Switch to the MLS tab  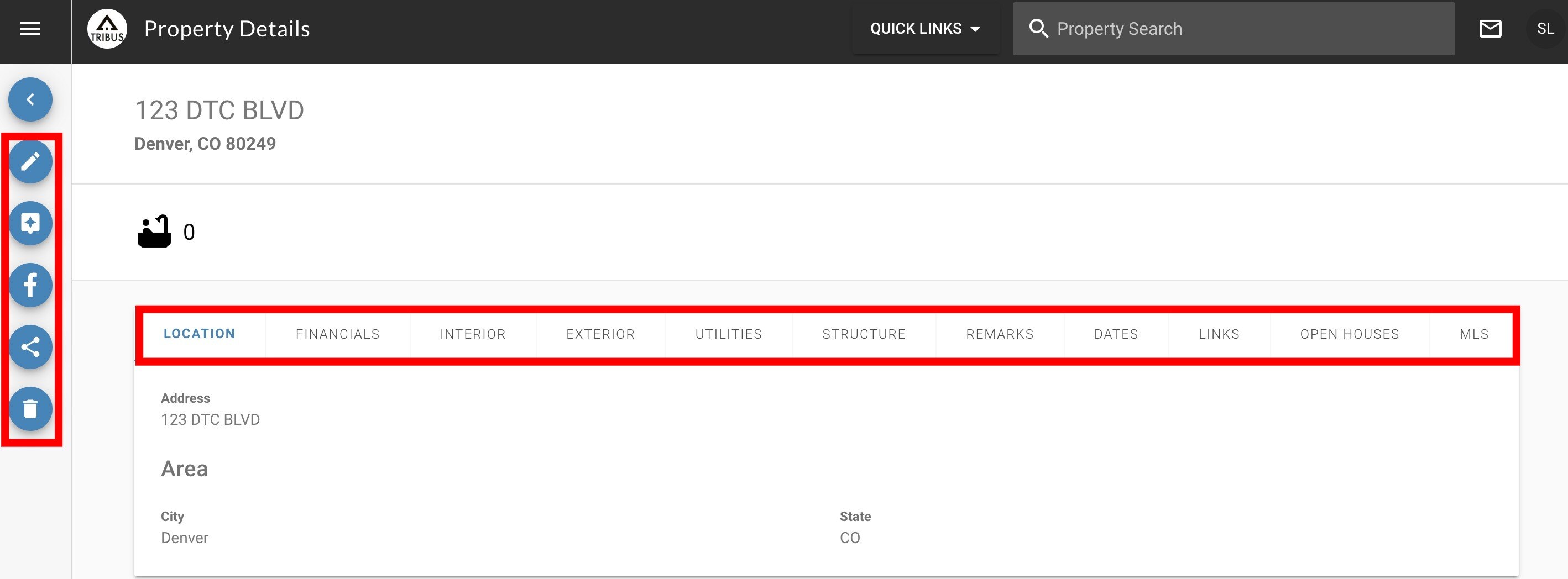pos(1473,334)
